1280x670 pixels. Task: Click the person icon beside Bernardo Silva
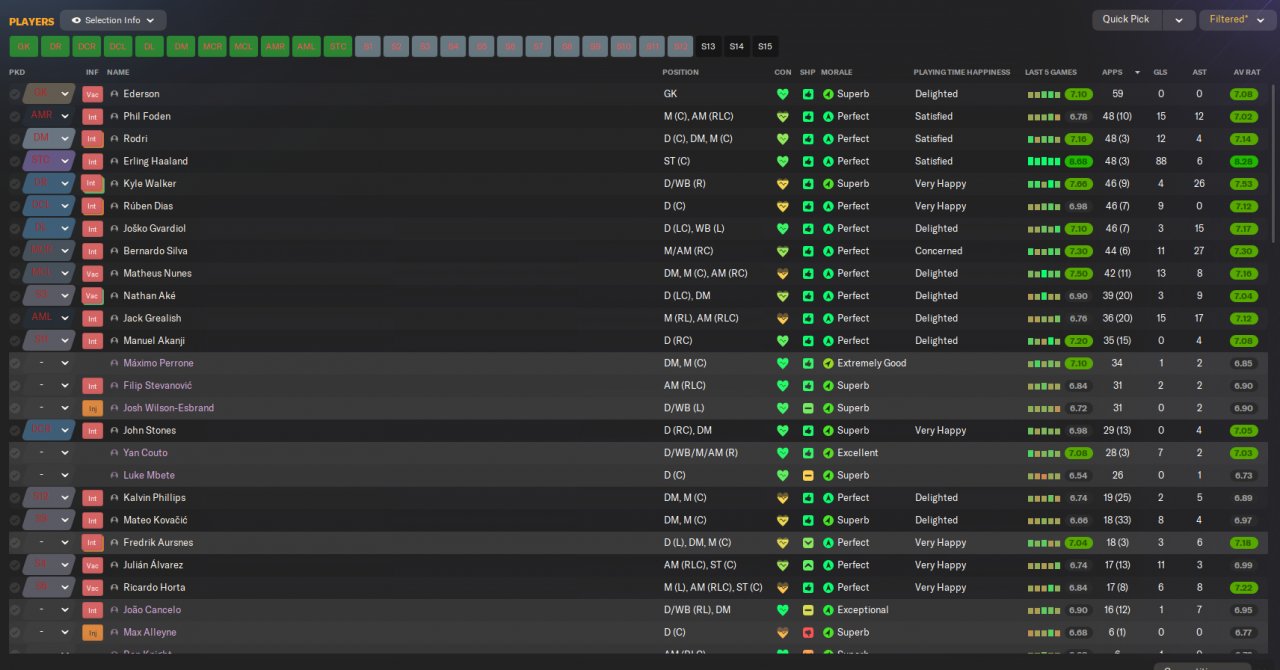114,251
